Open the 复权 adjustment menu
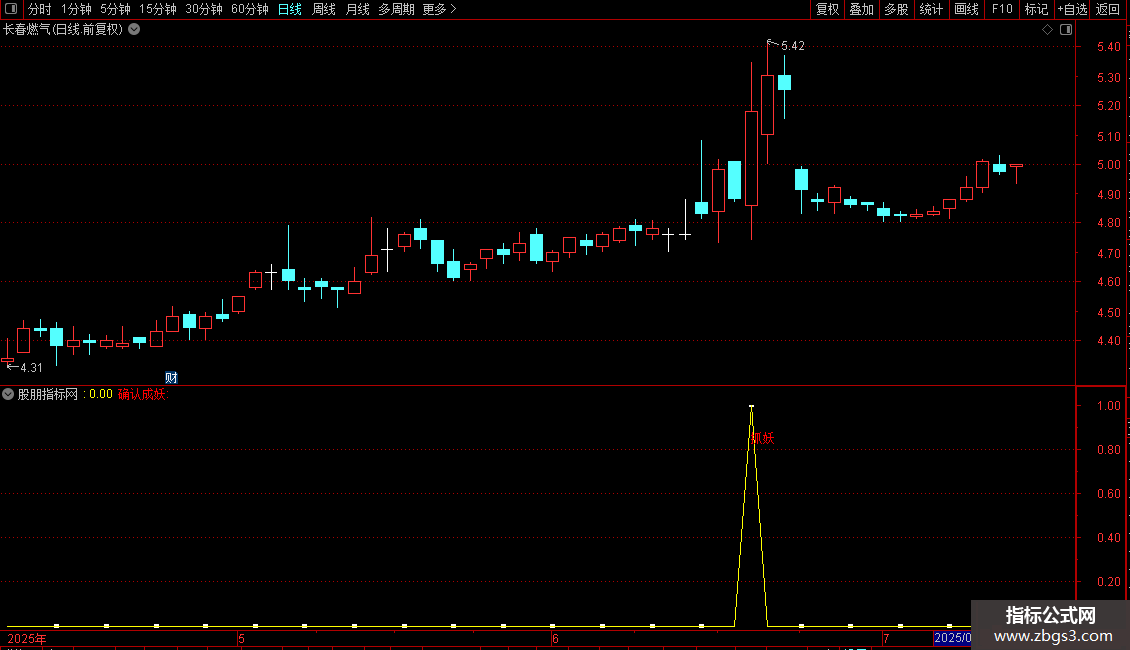 827,9
